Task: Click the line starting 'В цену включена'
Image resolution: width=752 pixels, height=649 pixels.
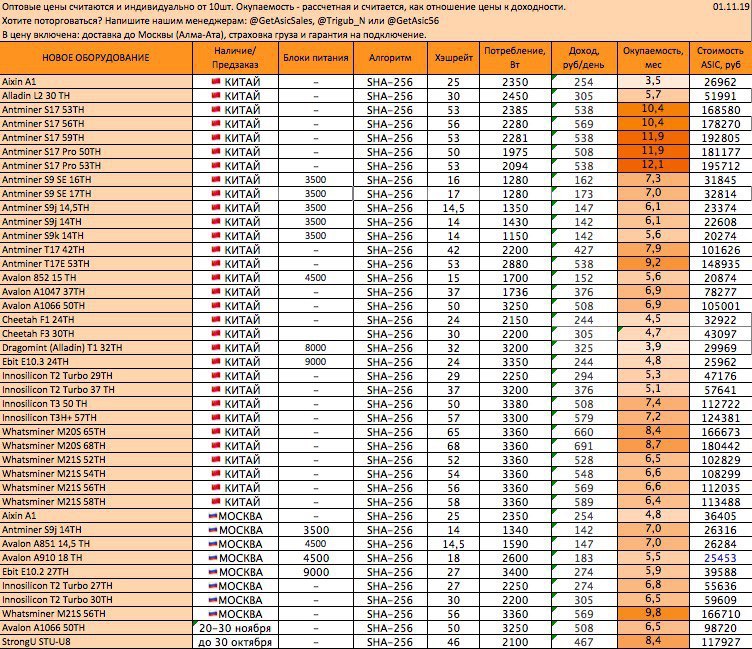Action: [x=214, y=35]
